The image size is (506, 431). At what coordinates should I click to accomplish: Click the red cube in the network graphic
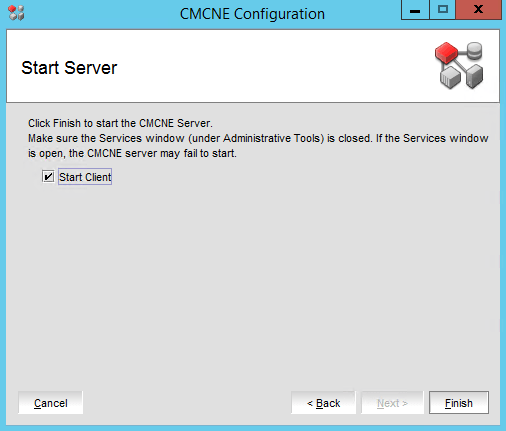(446, 52)
